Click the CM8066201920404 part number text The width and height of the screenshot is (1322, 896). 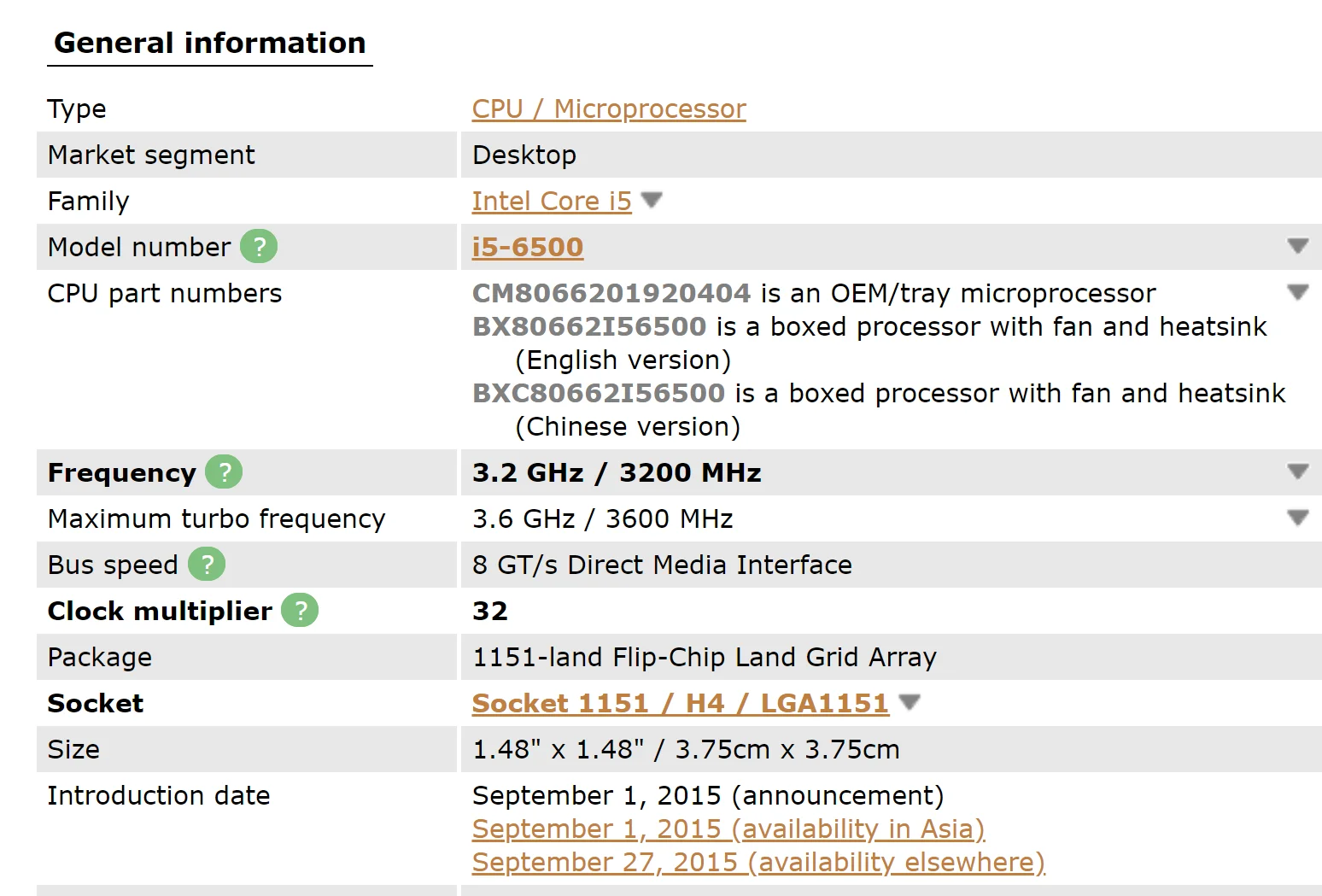[x=611, y=294]
